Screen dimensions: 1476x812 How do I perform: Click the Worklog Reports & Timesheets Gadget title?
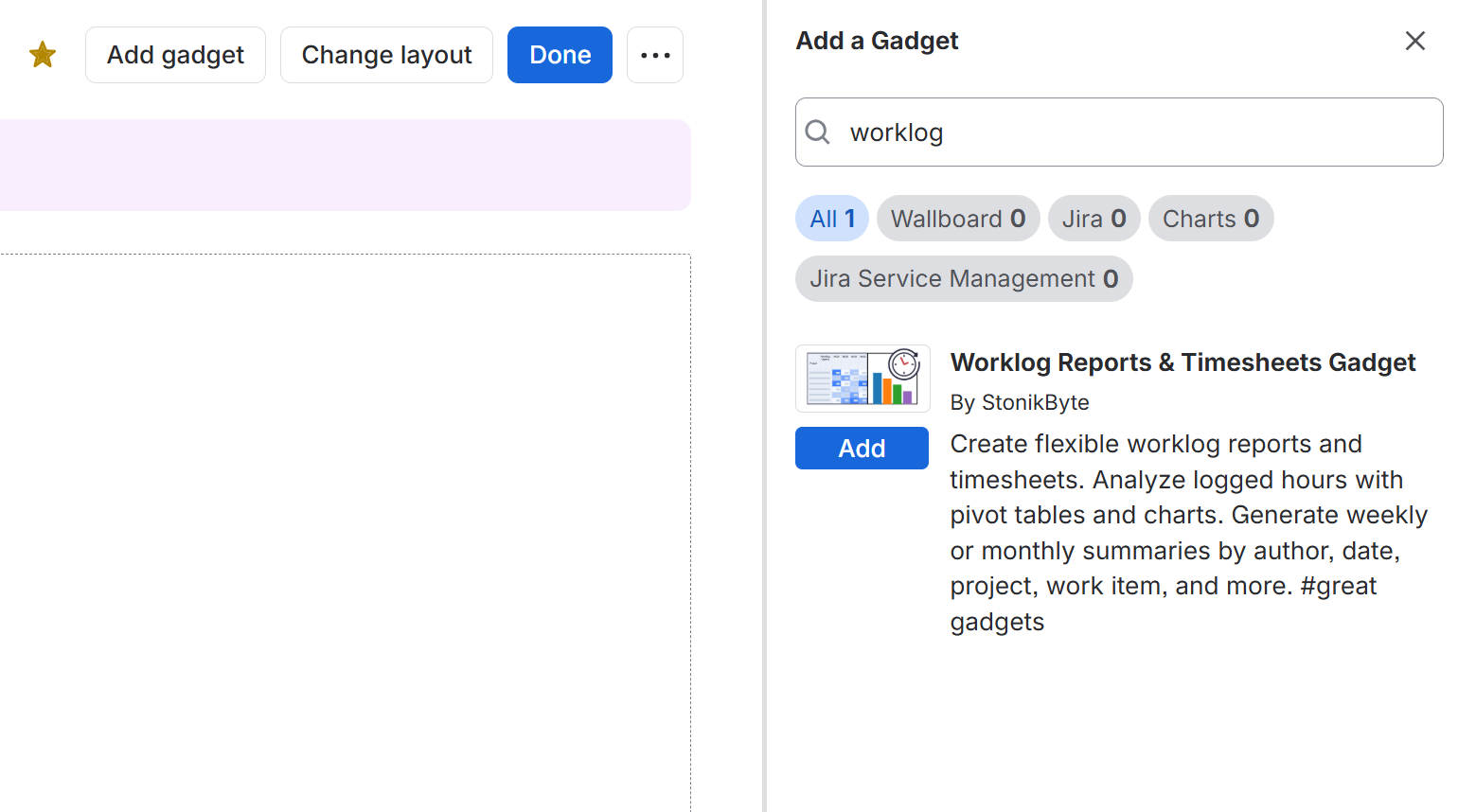[1183, 362]
